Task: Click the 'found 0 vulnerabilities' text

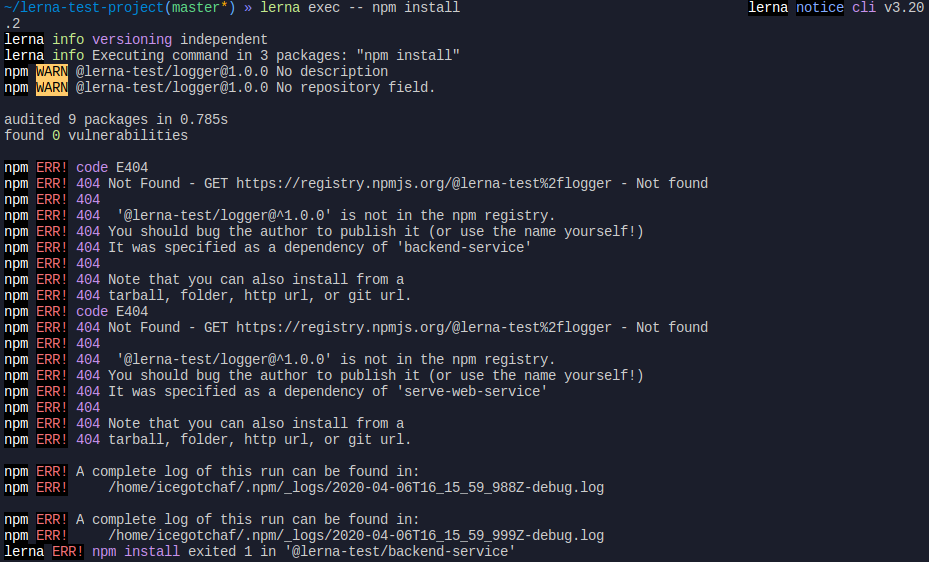Action: point(96,136)
